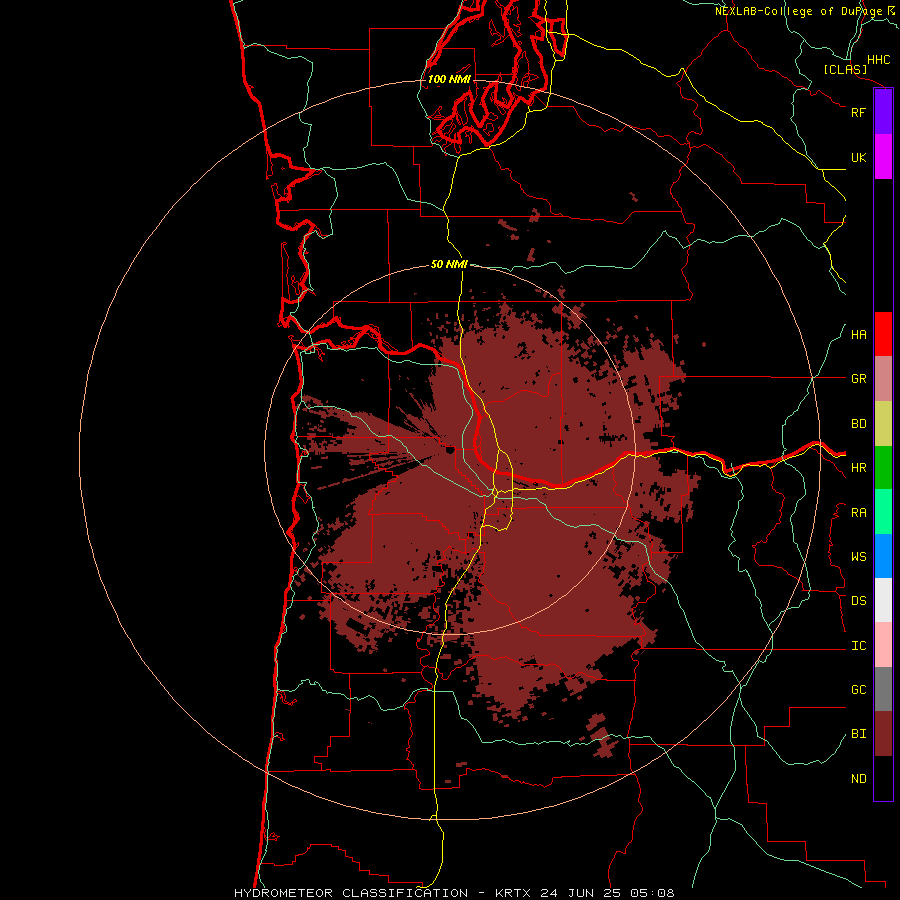Click the [CLAS] units label
900x900 pixels.
point(845,70)
